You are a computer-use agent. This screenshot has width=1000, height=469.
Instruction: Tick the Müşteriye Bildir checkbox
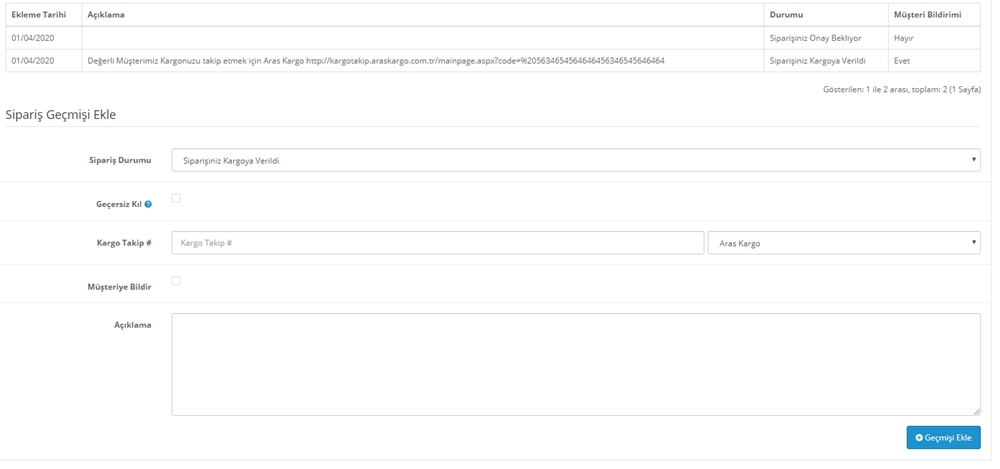[176, 280]
